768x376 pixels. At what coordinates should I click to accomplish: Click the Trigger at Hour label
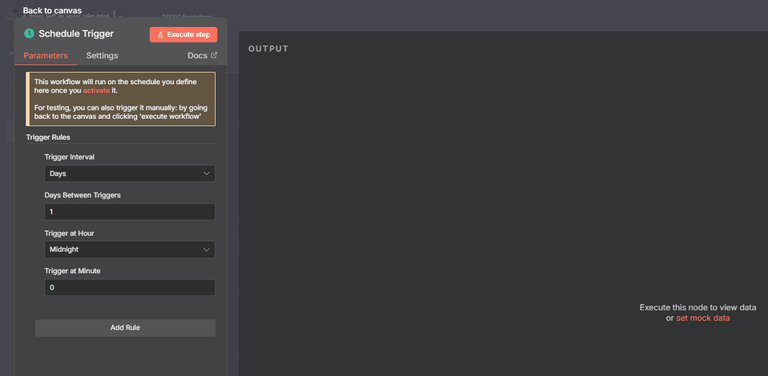(69, 234)
